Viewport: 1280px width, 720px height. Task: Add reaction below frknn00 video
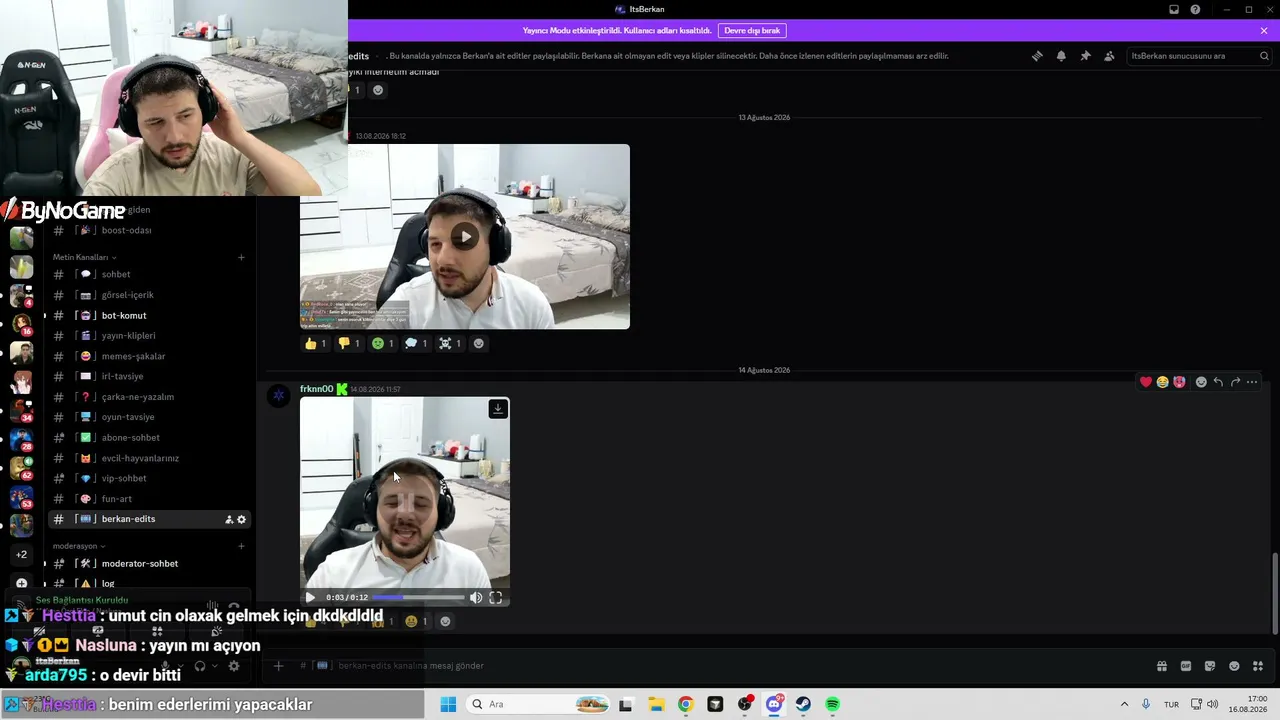pyautogui.click(x=445, y=621)
